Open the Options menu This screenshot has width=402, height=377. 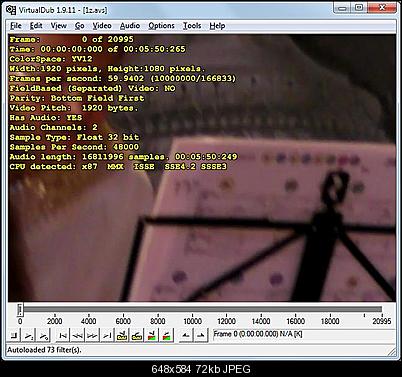coord(161,26)
